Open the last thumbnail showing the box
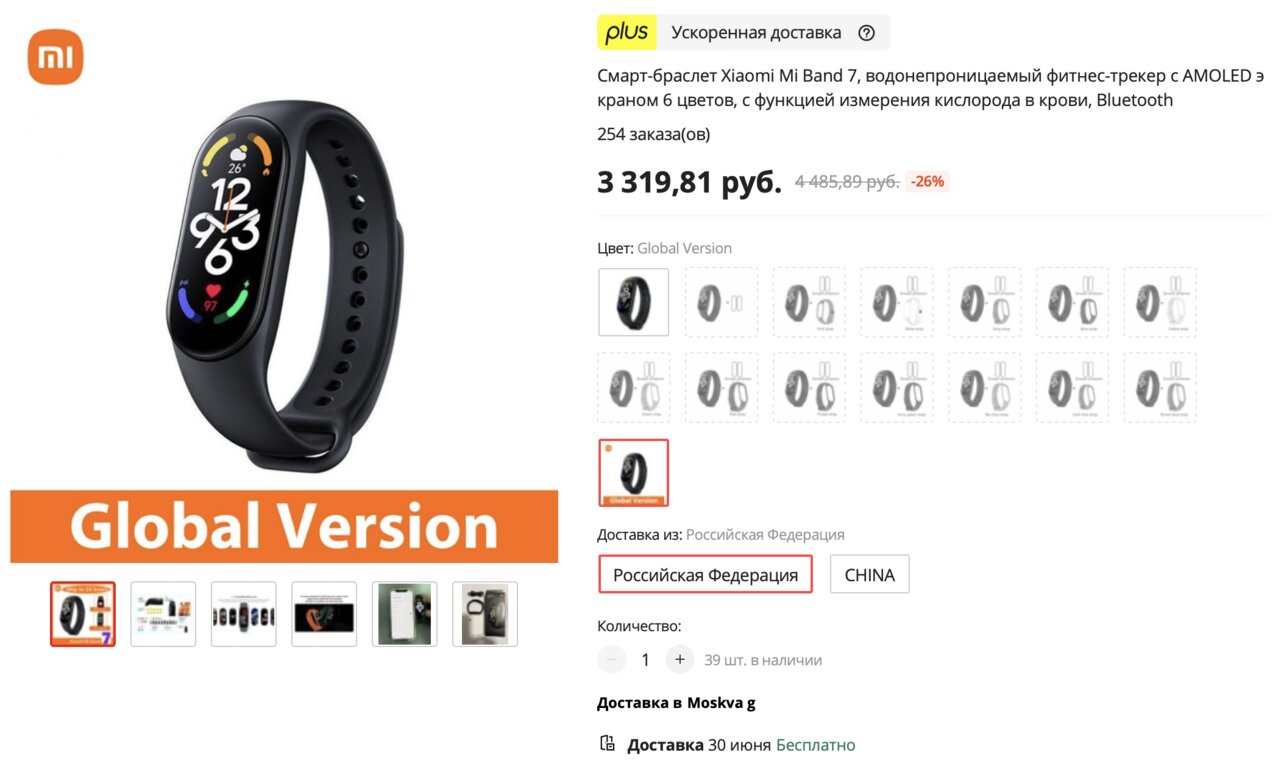1281x775 pixels. pyautogui.click(x=485, y=614)
